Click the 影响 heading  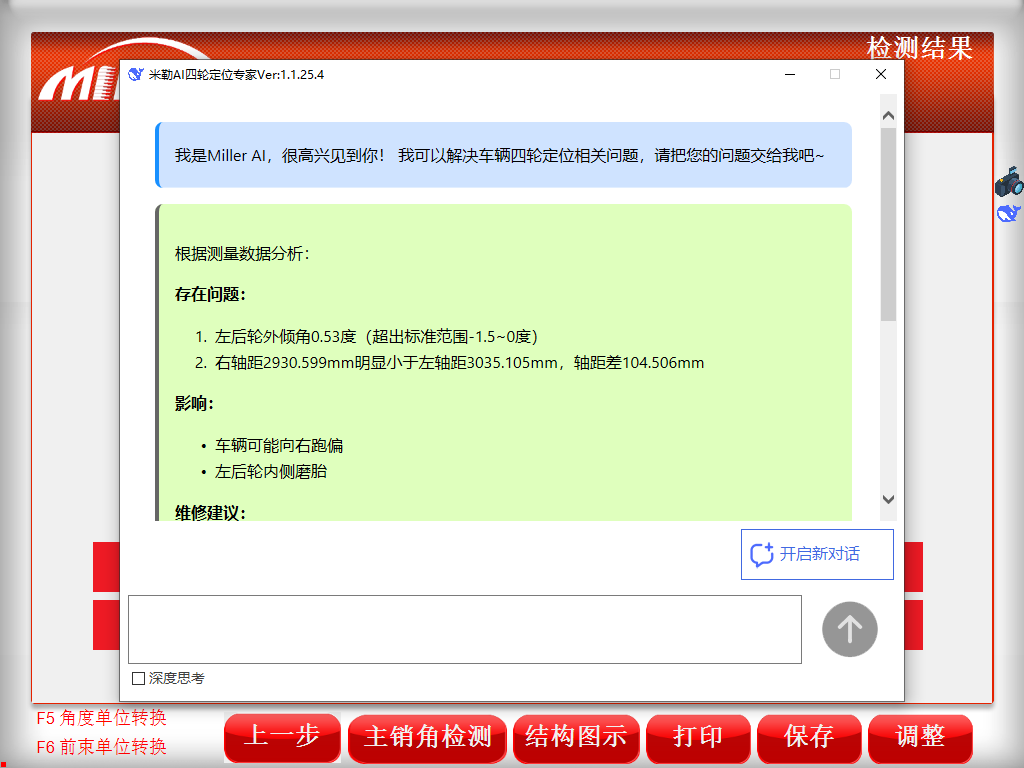(x=194, y=404)
